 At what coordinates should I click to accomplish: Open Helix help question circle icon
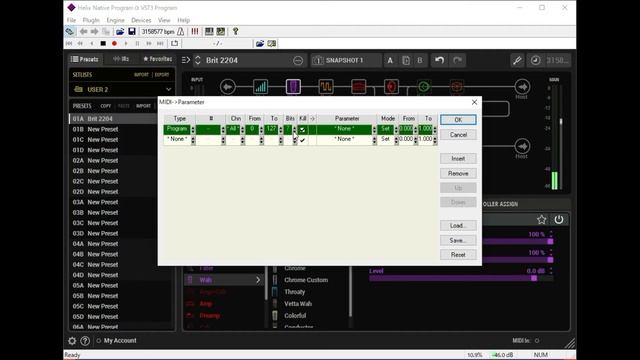pyautogui.click(x=85, y=340)
